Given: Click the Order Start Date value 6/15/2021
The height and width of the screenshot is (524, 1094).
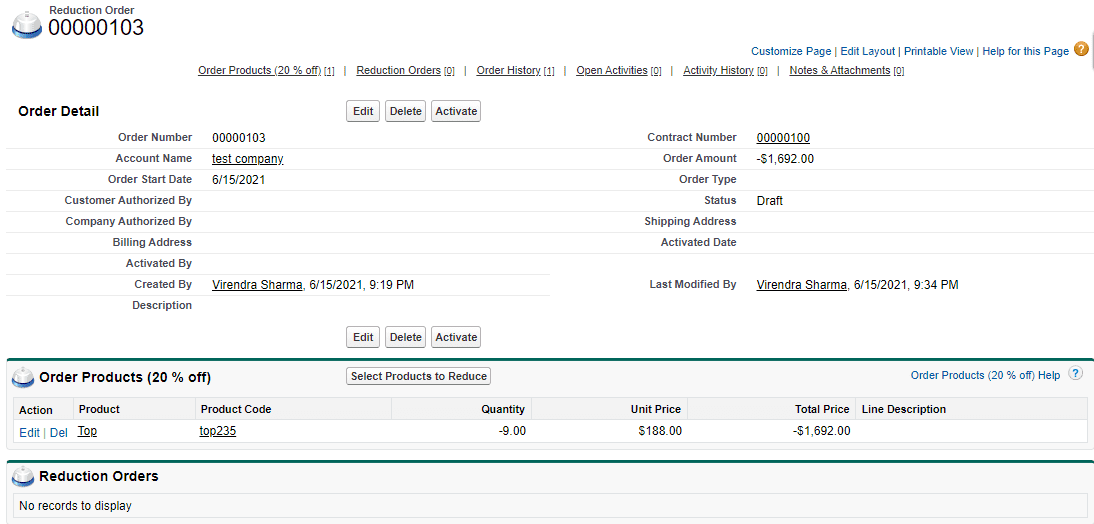Looking at the screenshot, I should pyautogui.click(x=239, y=179).
